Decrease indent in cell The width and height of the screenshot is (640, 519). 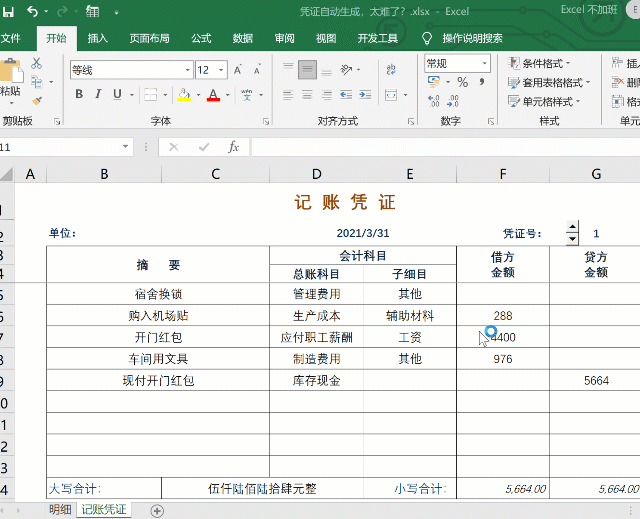coord(346,95)
